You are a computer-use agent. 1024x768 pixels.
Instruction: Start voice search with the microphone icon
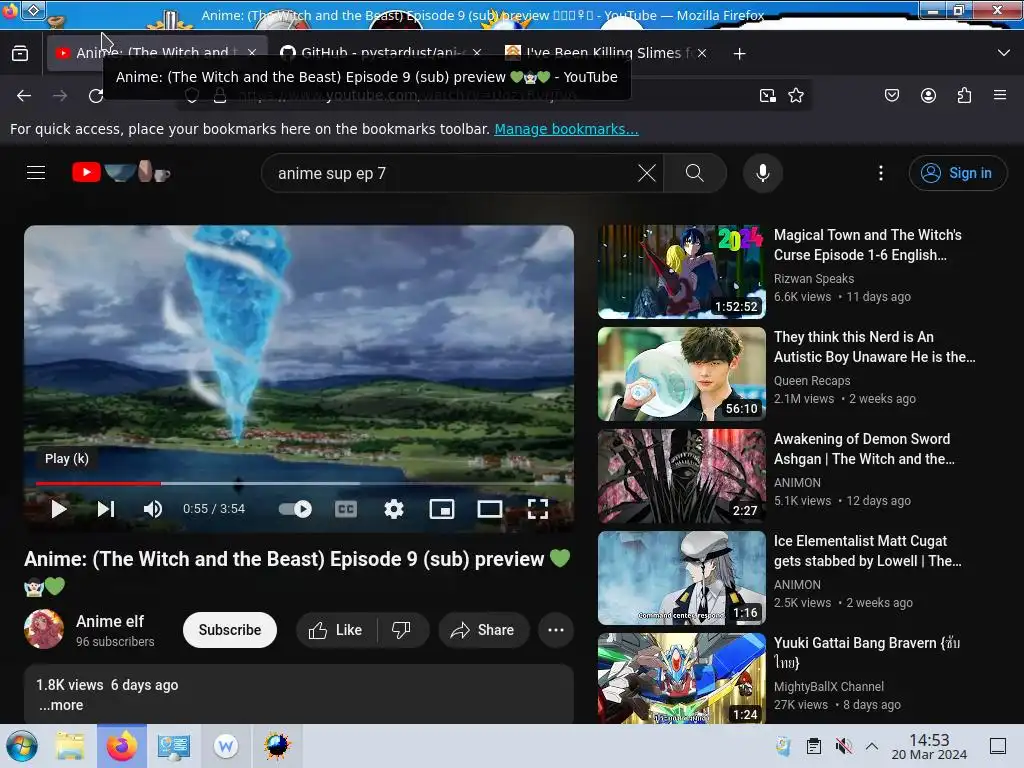762,173
